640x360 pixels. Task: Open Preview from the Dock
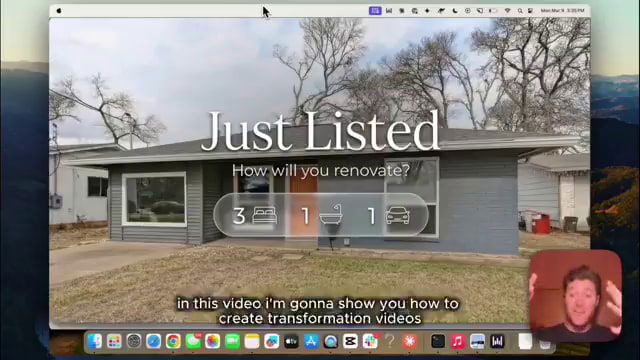(x=477, y=341)
